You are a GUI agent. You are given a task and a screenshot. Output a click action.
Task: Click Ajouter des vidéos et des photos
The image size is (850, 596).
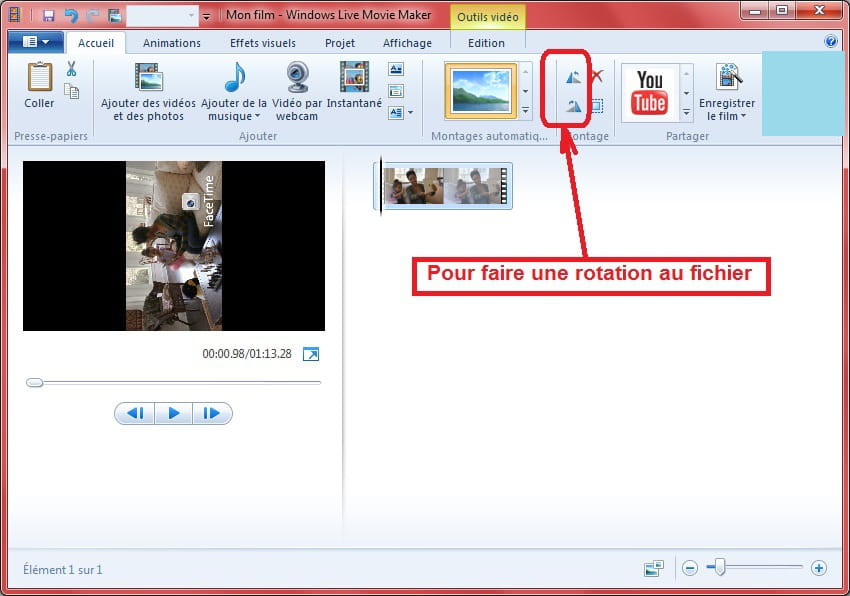point(148,91)
